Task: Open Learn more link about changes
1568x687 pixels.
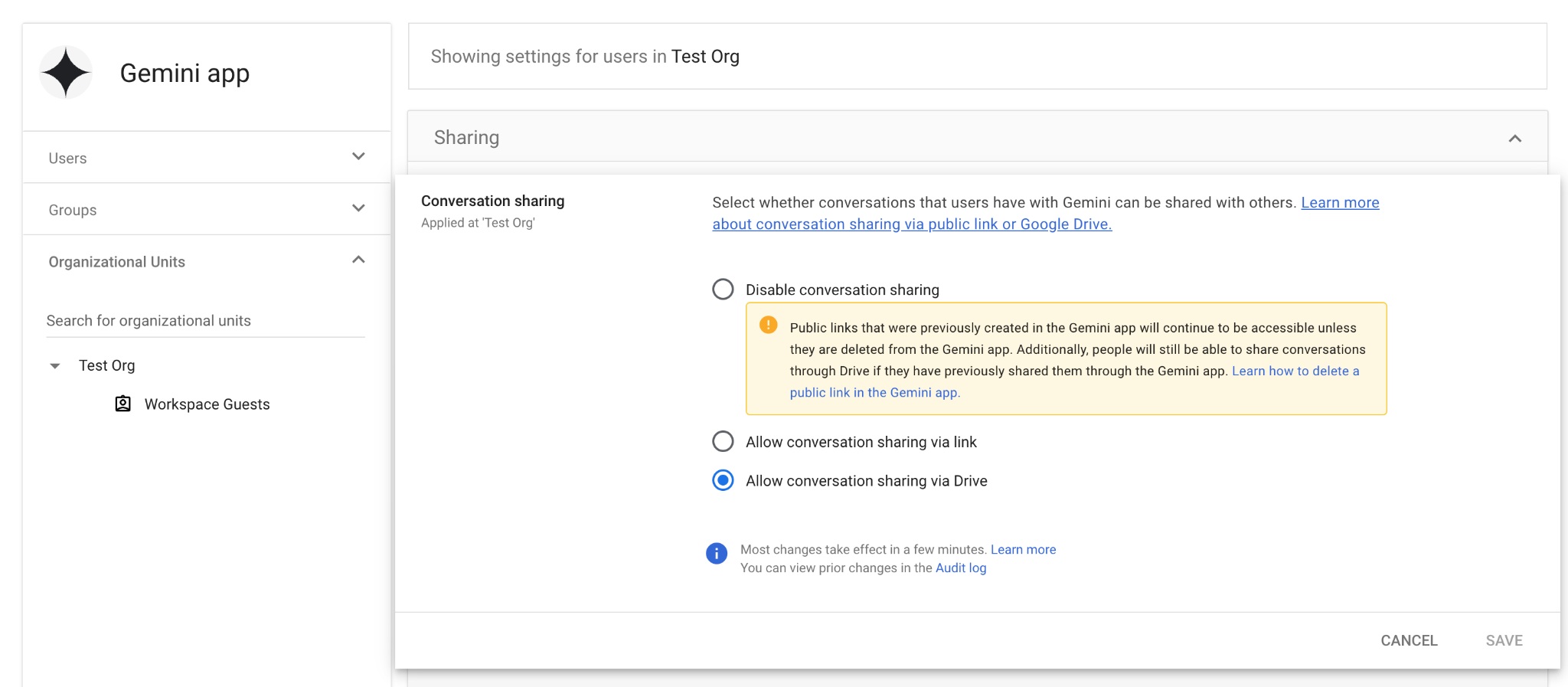Action: pyautogui.click(x=1023, y=549)
